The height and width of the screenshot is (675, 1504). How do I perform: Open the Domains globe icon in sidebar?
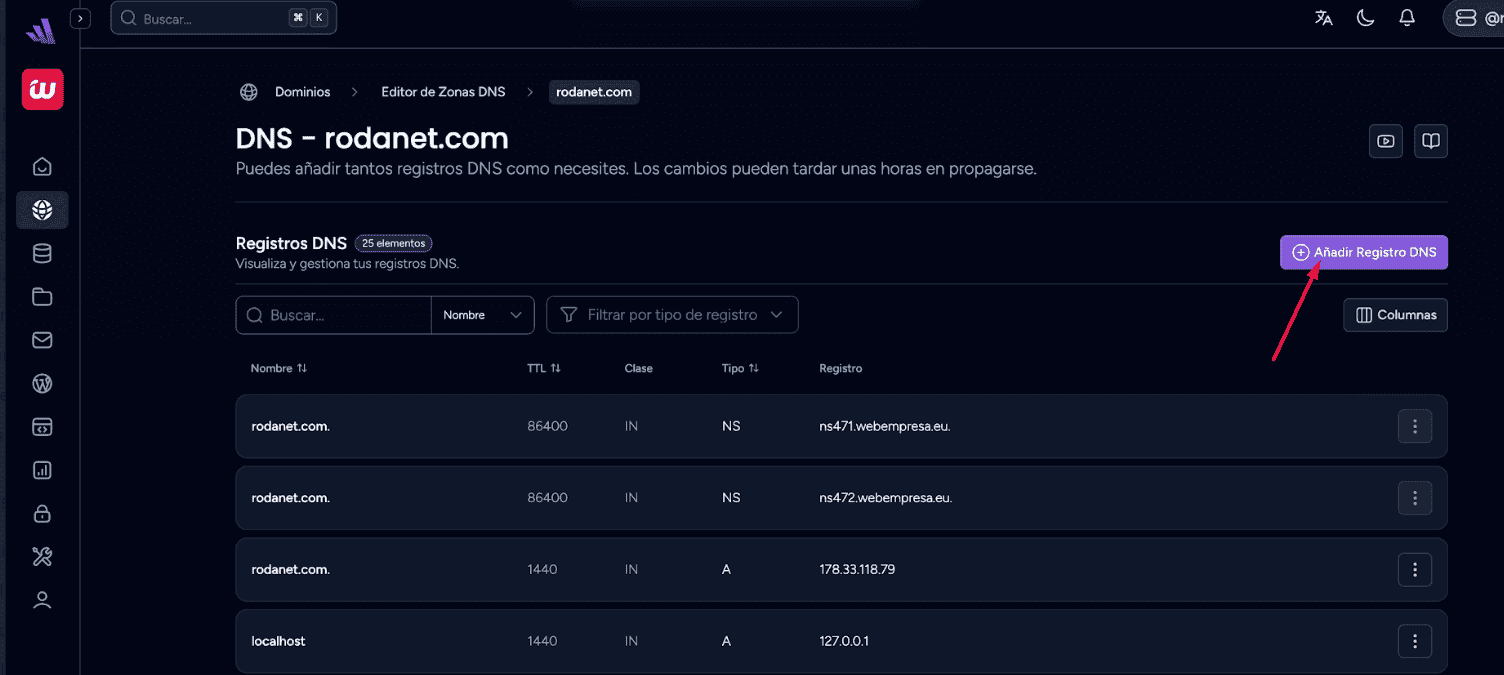pyautogui.click(x=42, y=210)
